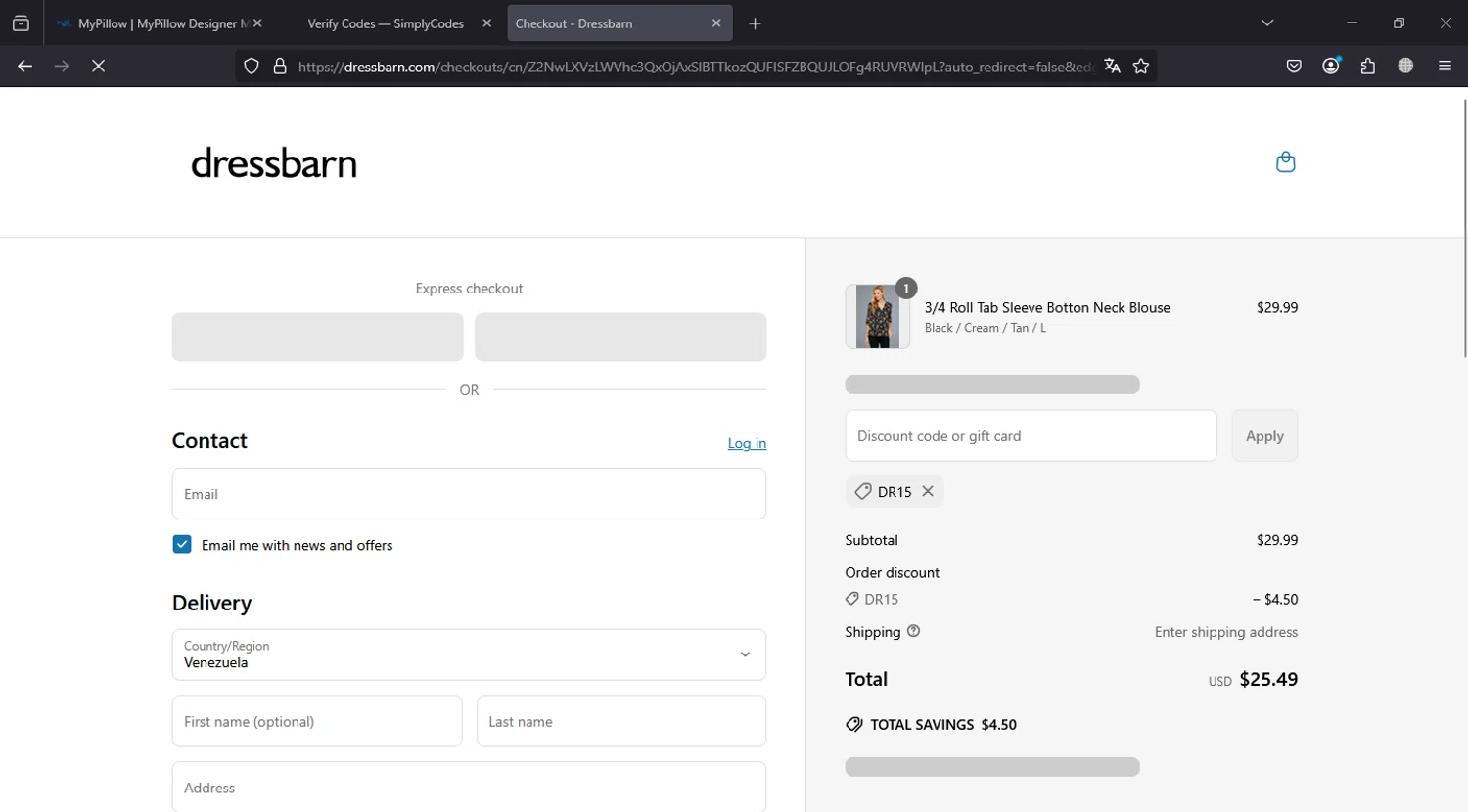1468x812 pixels.
Task: Open the extensions puzzle icon
Action: (1368, 66)
